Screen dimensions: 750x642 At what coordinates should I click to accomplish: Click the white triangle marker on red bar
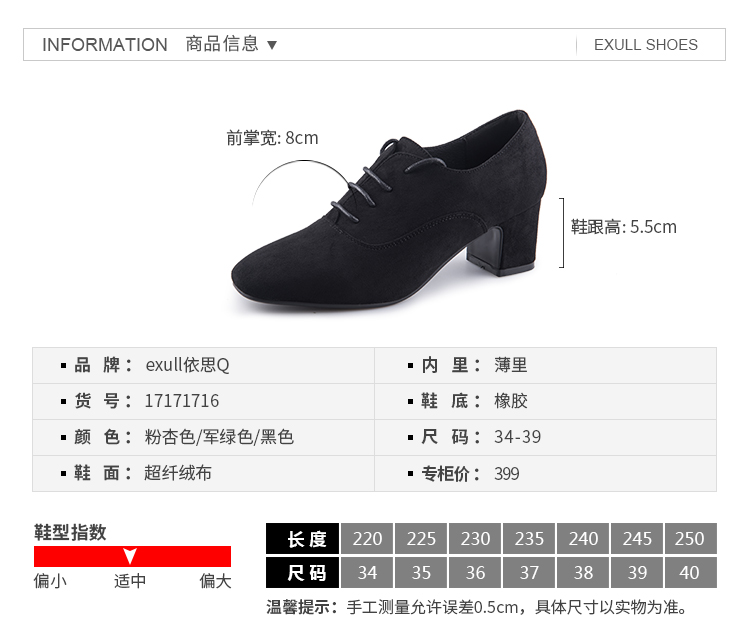pos(130,556)
